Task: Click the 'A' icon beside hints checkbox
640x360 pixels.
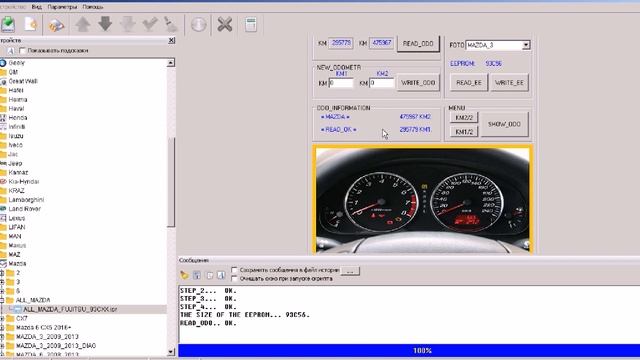Action: [11, 51]
